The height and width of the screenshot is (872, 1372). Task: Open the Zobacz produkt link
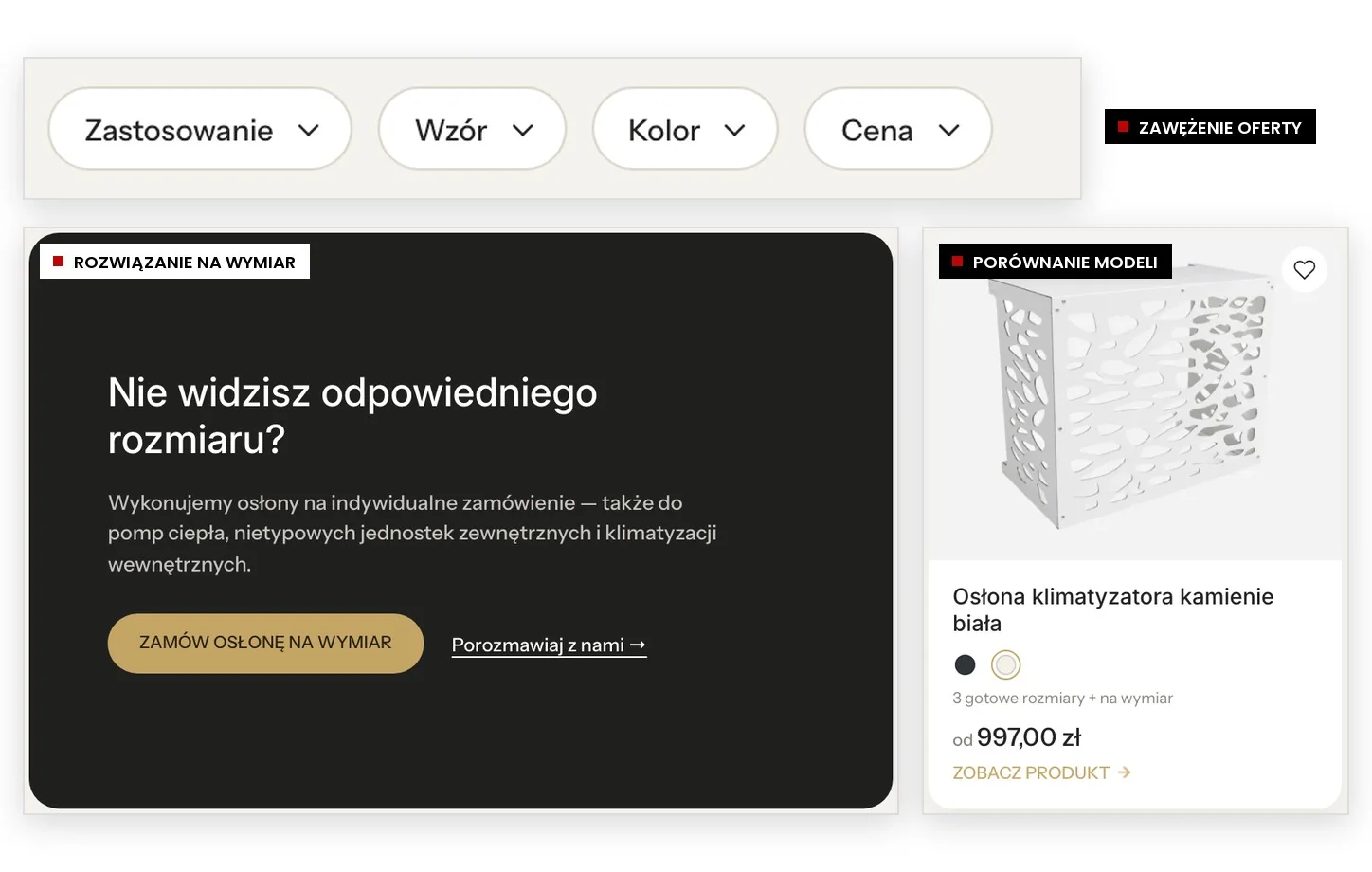click(1041, 772)
